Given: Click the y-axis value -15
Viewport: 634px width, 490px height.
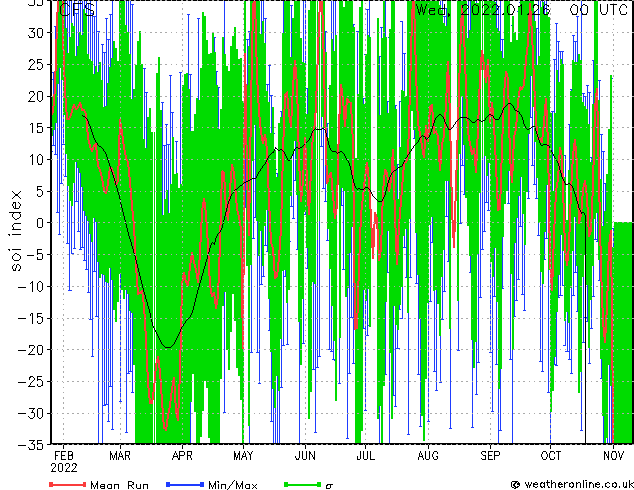Looking at the screenshot, I should coord(30,318).
